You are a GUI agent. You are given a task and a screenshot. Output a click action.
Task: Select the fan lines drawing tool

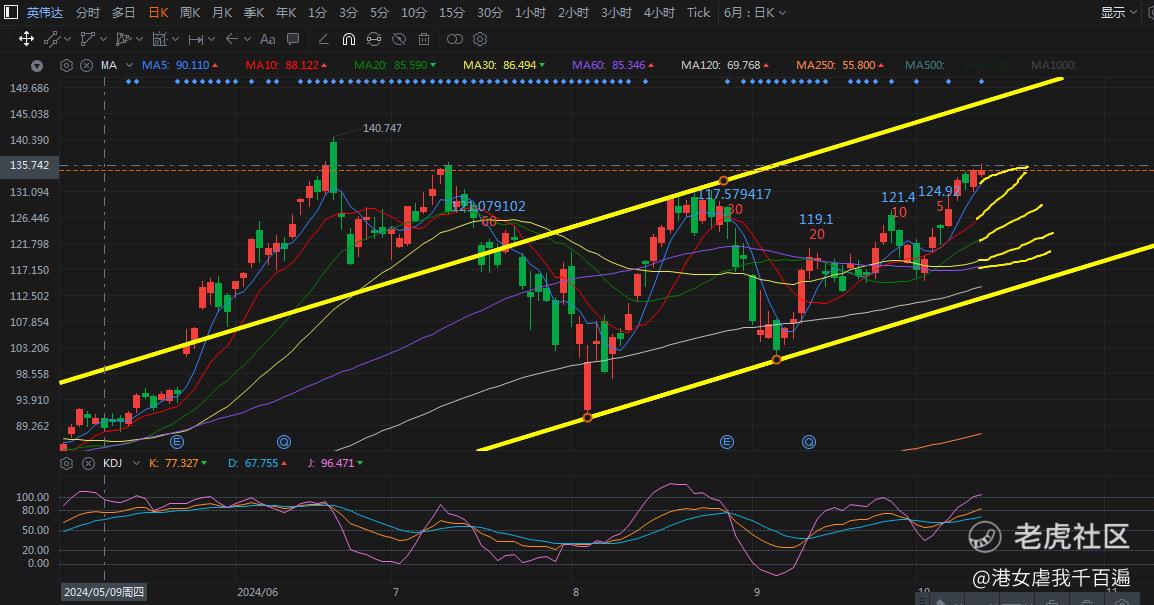click(x=124, y=39)
